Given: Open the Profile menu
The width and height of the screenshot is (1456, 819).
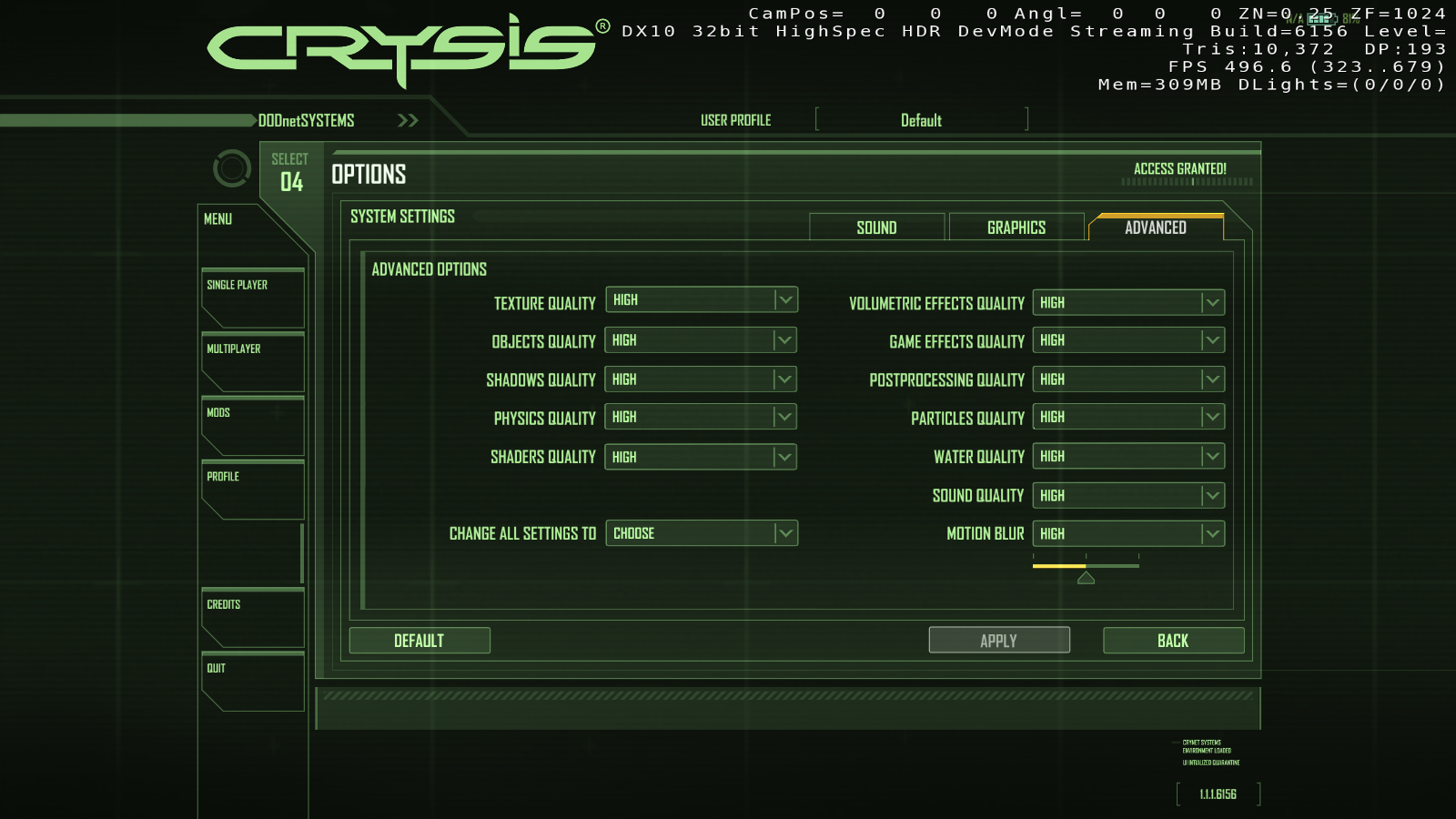Looking at the screenshot, I should pos(253,490).
